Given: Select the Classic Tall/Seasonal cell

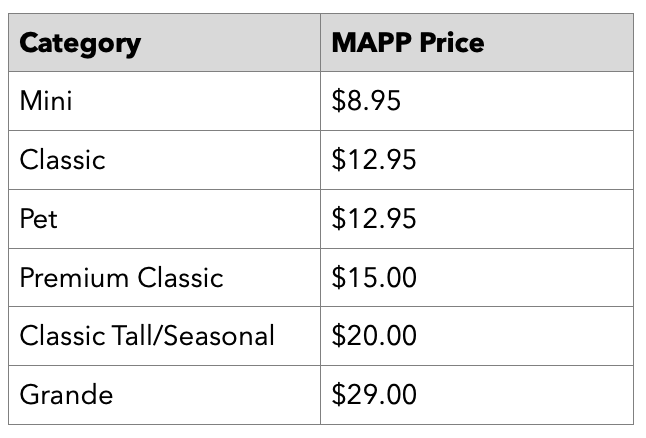Looking at the screenshot, I should tap(164, 336).
